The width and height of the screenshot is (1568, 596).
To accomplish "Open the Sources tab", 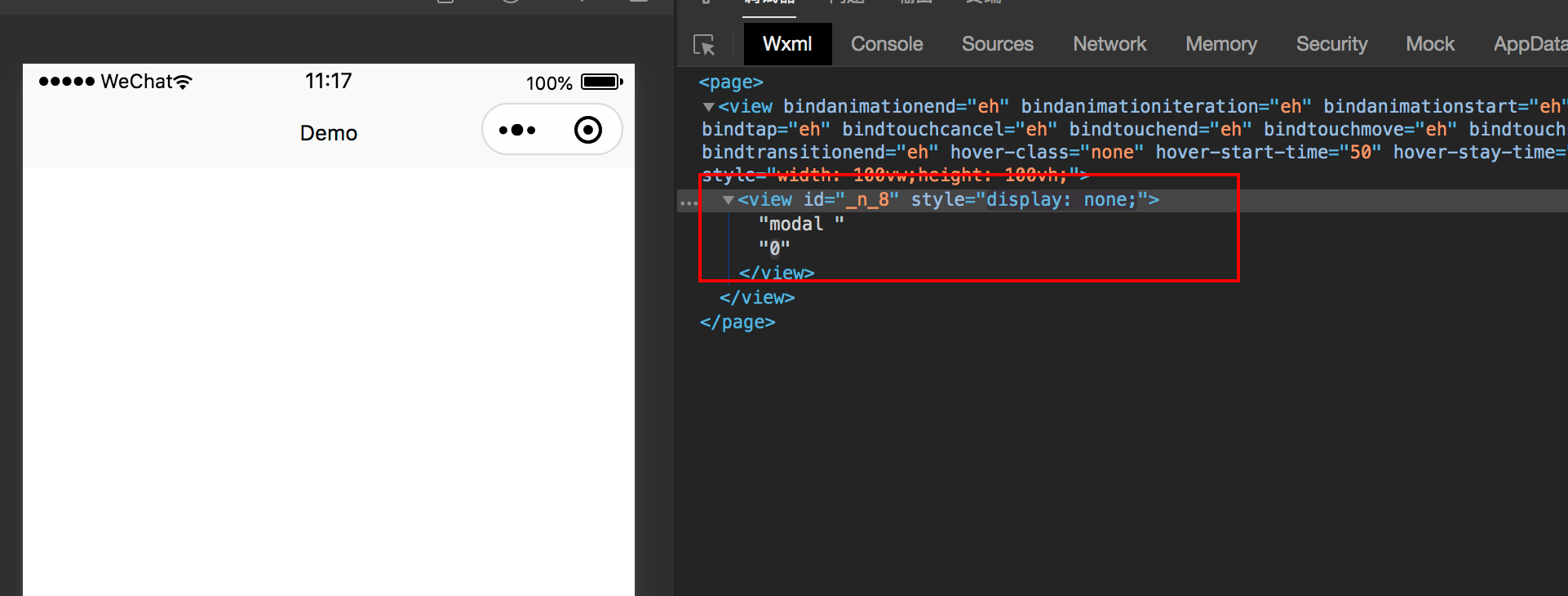I will click(997, 44).
